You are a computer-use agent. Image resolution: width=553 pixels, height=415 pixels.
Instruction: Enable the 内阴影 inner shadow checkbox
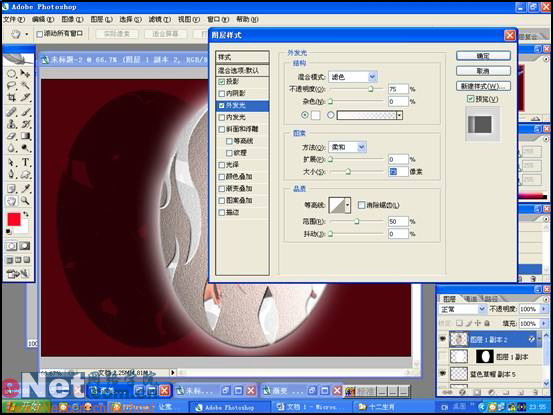coord(221,93)
